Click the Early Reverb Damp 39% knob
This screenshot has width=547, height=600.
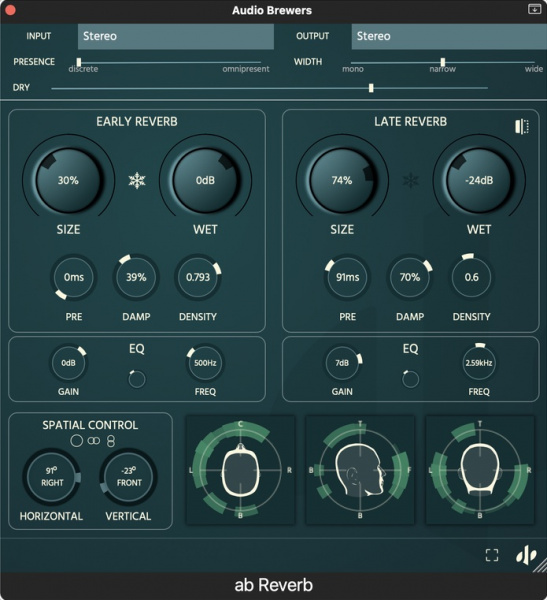click(136, 277)
